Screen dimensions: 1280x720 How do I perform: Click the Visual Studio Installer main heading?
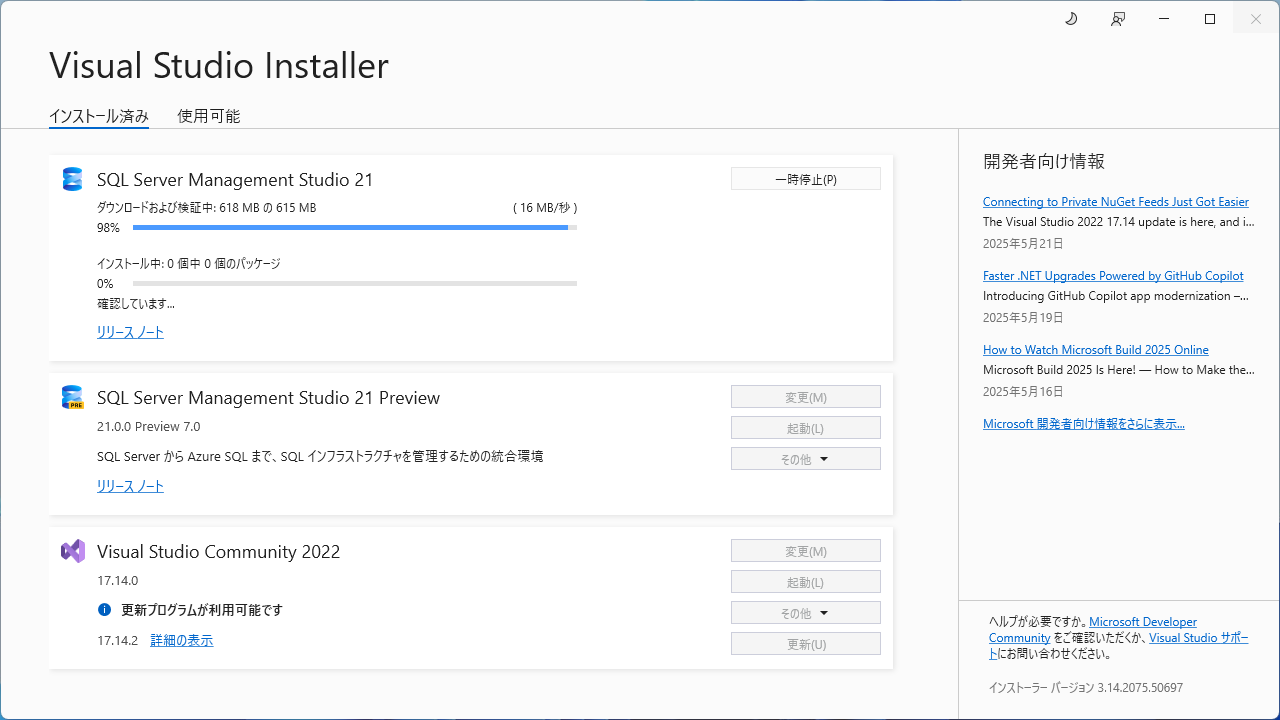pyautogui.click(x=219, y=65)
